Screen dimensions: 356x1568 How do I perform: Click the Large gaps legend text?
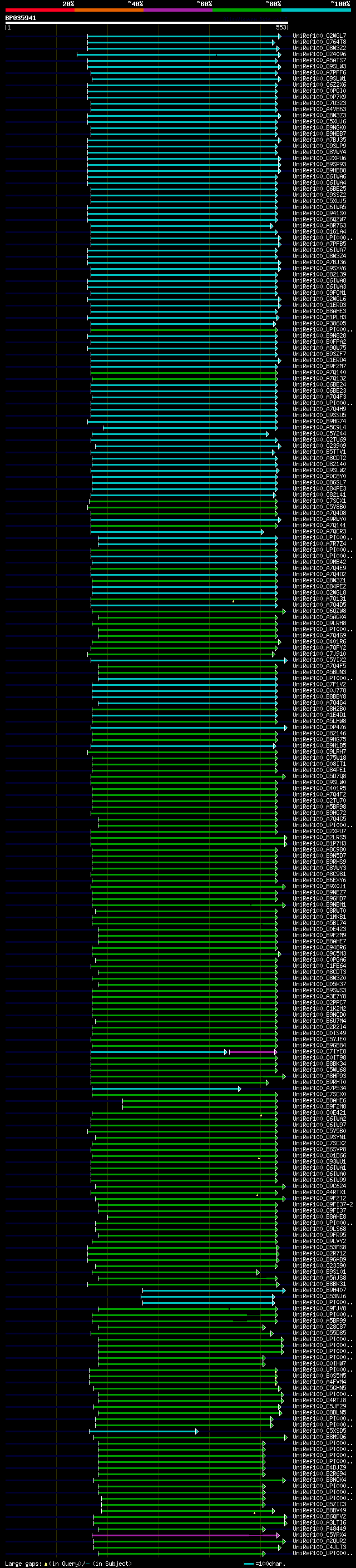point(67,1564)
